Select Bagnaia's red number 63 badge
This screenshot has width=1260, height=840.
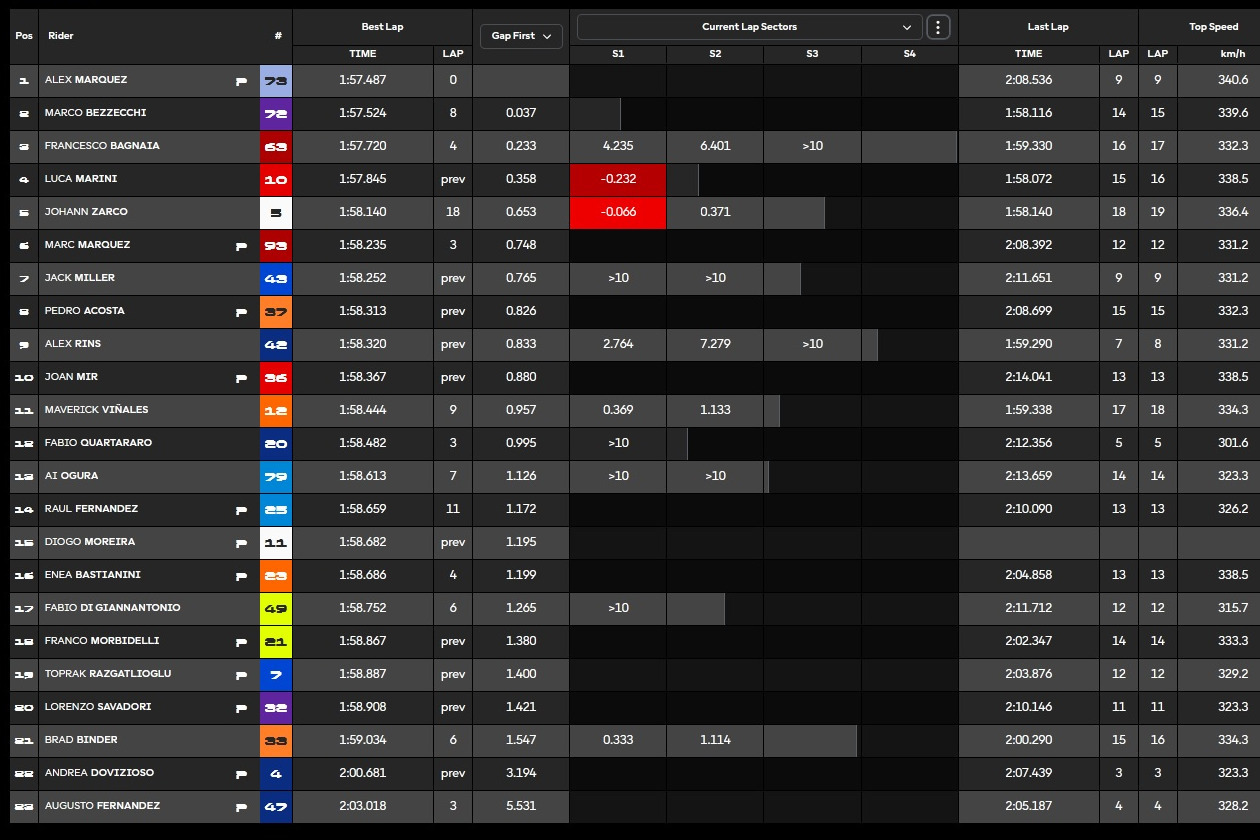276,146
